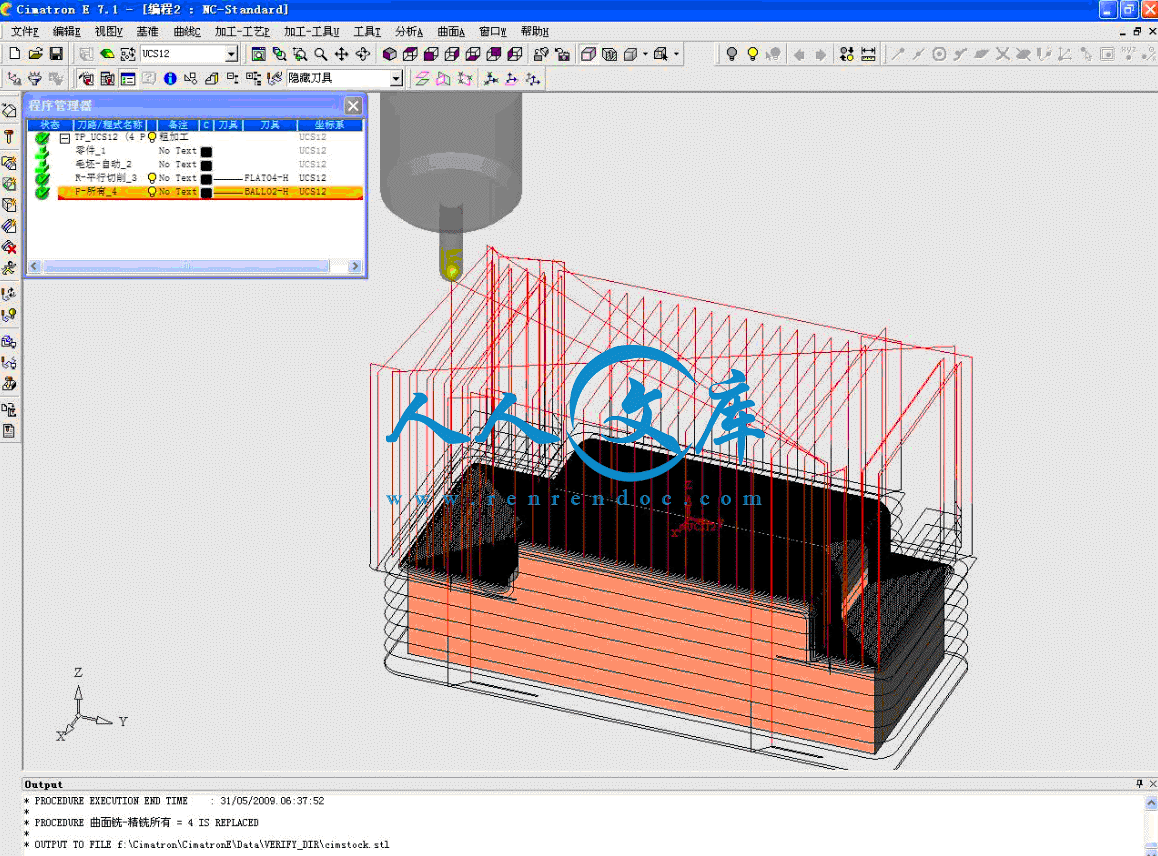Image resolution: width=1158 pixels, height=856 pixels.
Task: Click the Zoom Window icon
Action: (300, 54)
